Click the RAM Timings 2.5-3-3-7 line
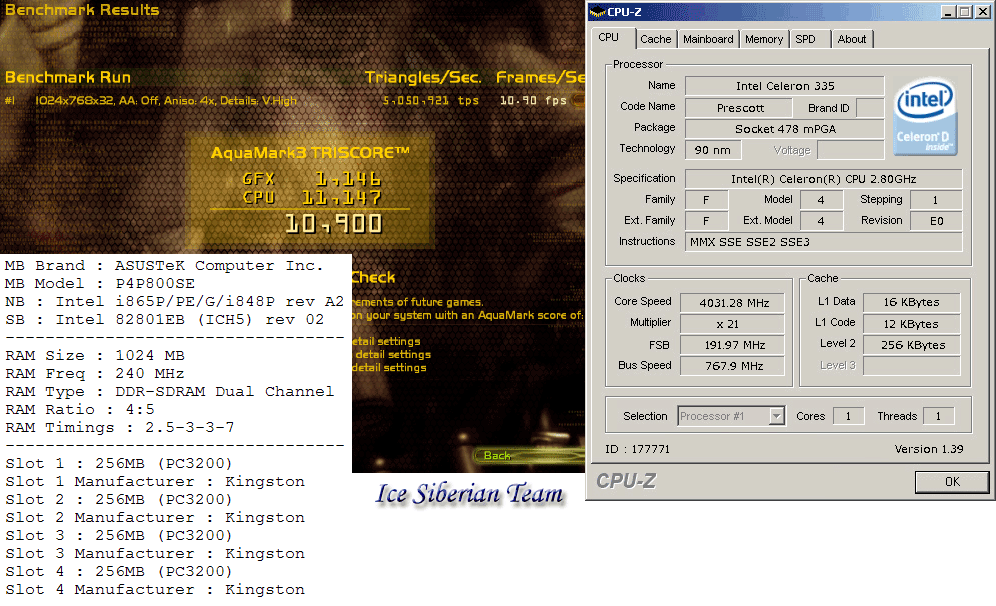The width and height of the screenshot is (996, 606). coord(119,428)
